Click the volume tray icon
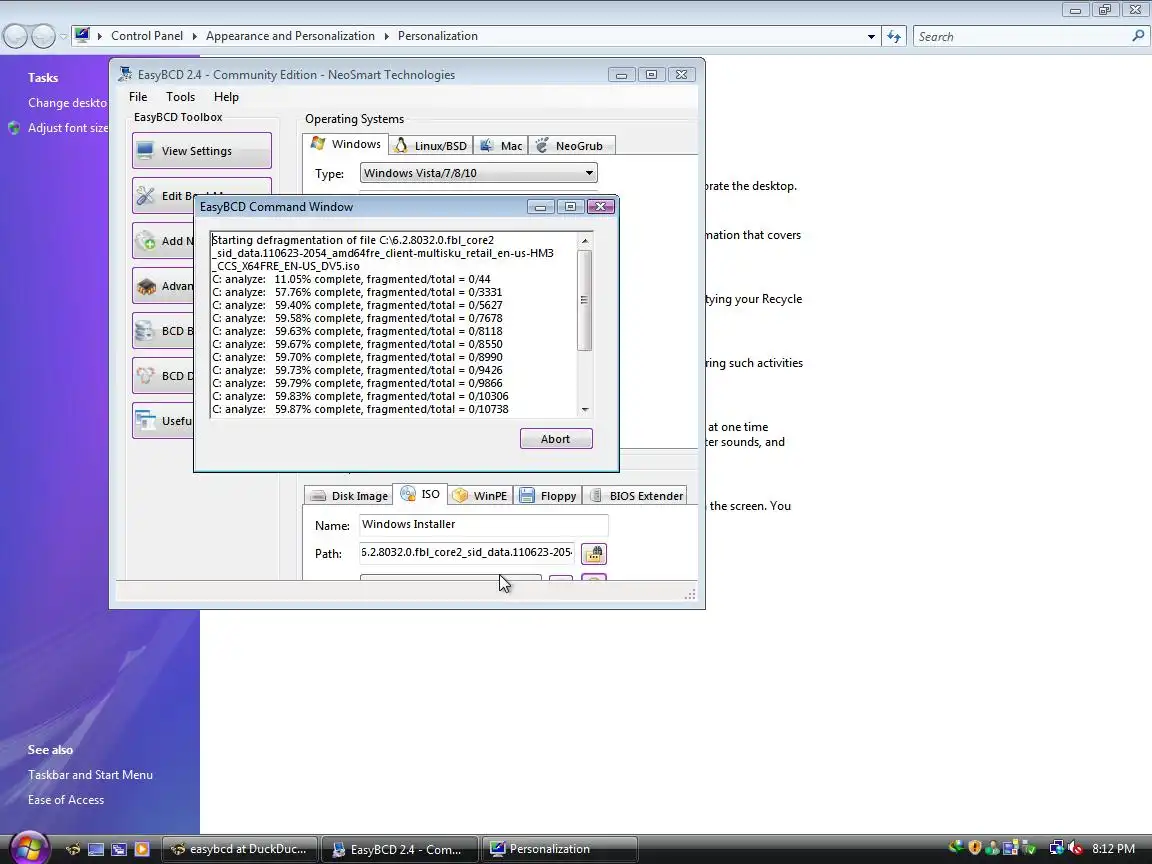This screenshot has width=1152, height=864. pos(1076,848)
